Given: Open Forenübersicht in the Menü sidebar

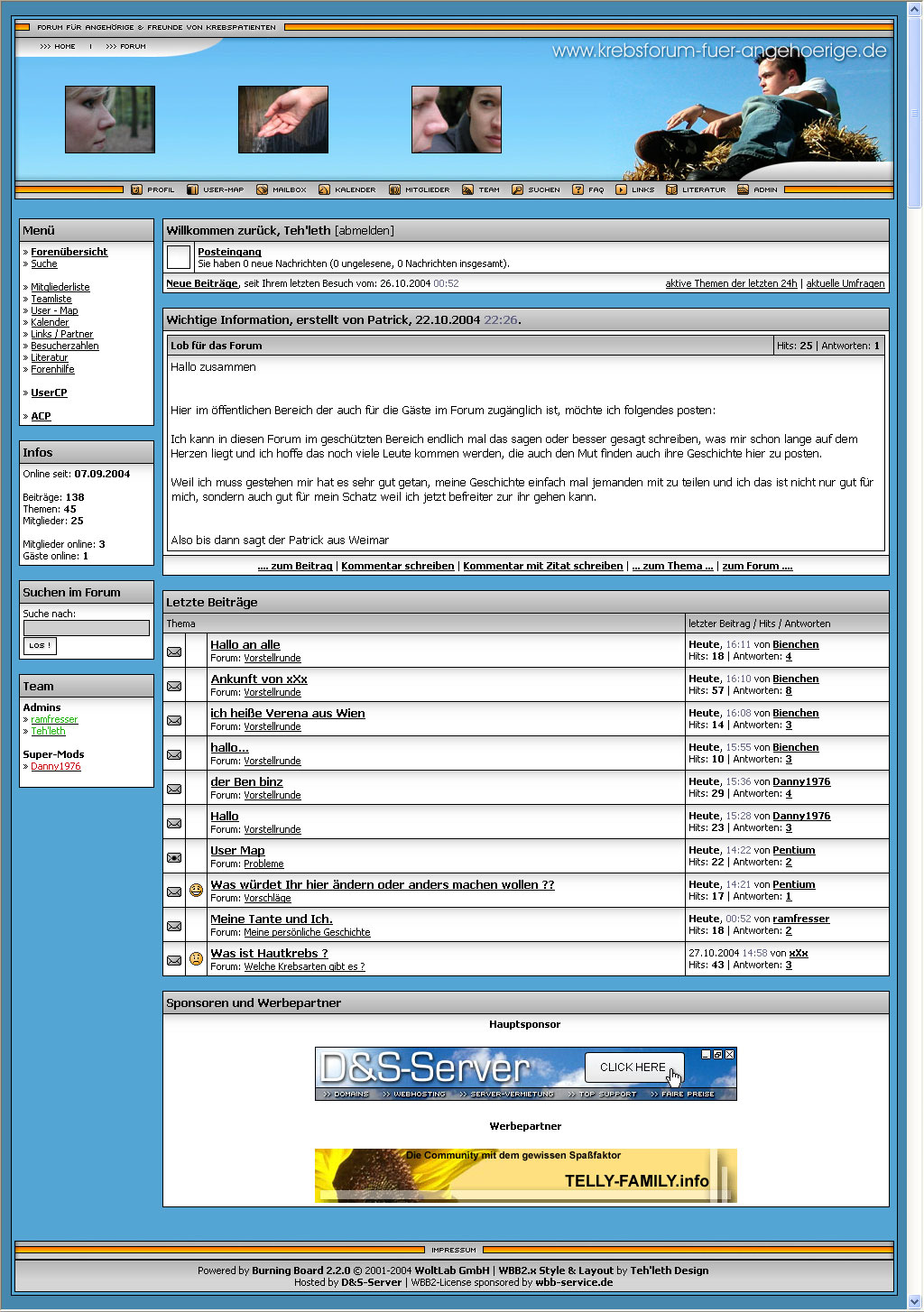Looking at the screenshot, I should tap(69, 252).
